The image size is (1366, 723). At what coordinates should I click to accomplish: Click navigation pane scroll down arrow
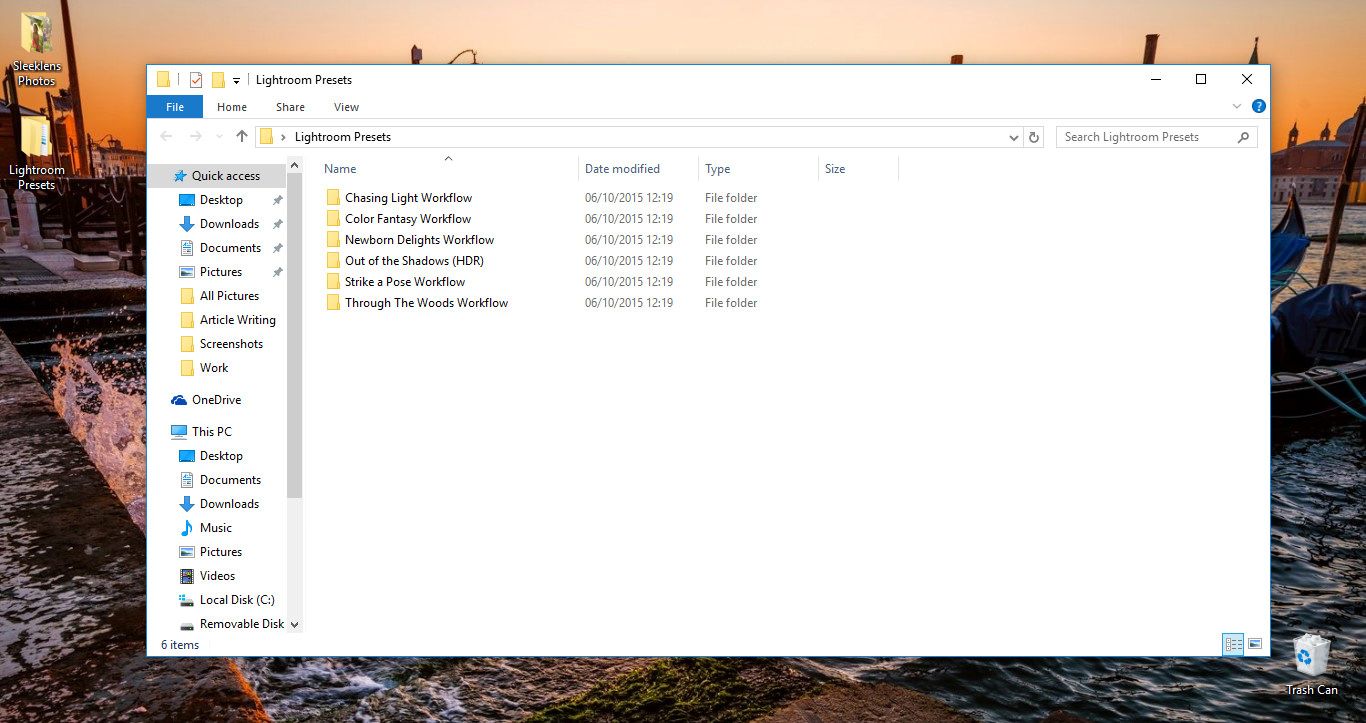pos(295,624)
